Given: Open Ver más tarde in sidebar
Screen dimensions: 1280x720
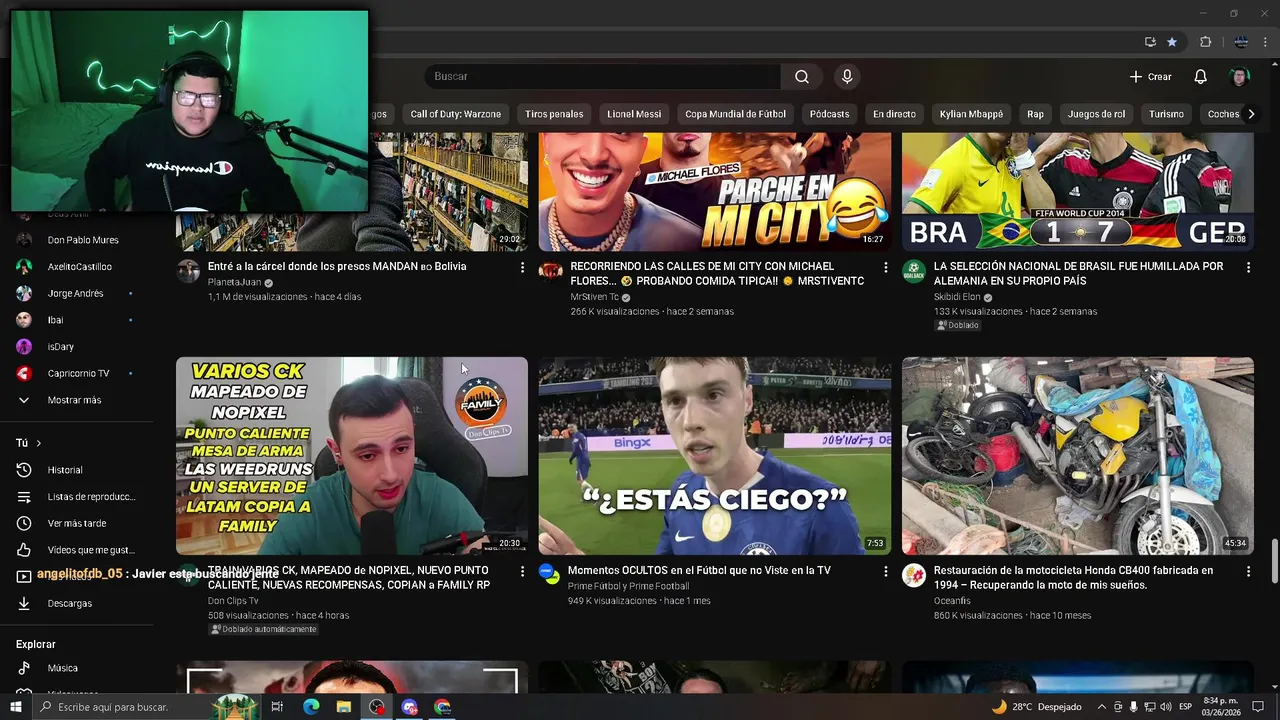Looking at the screenshot, I should pos(77,523).
